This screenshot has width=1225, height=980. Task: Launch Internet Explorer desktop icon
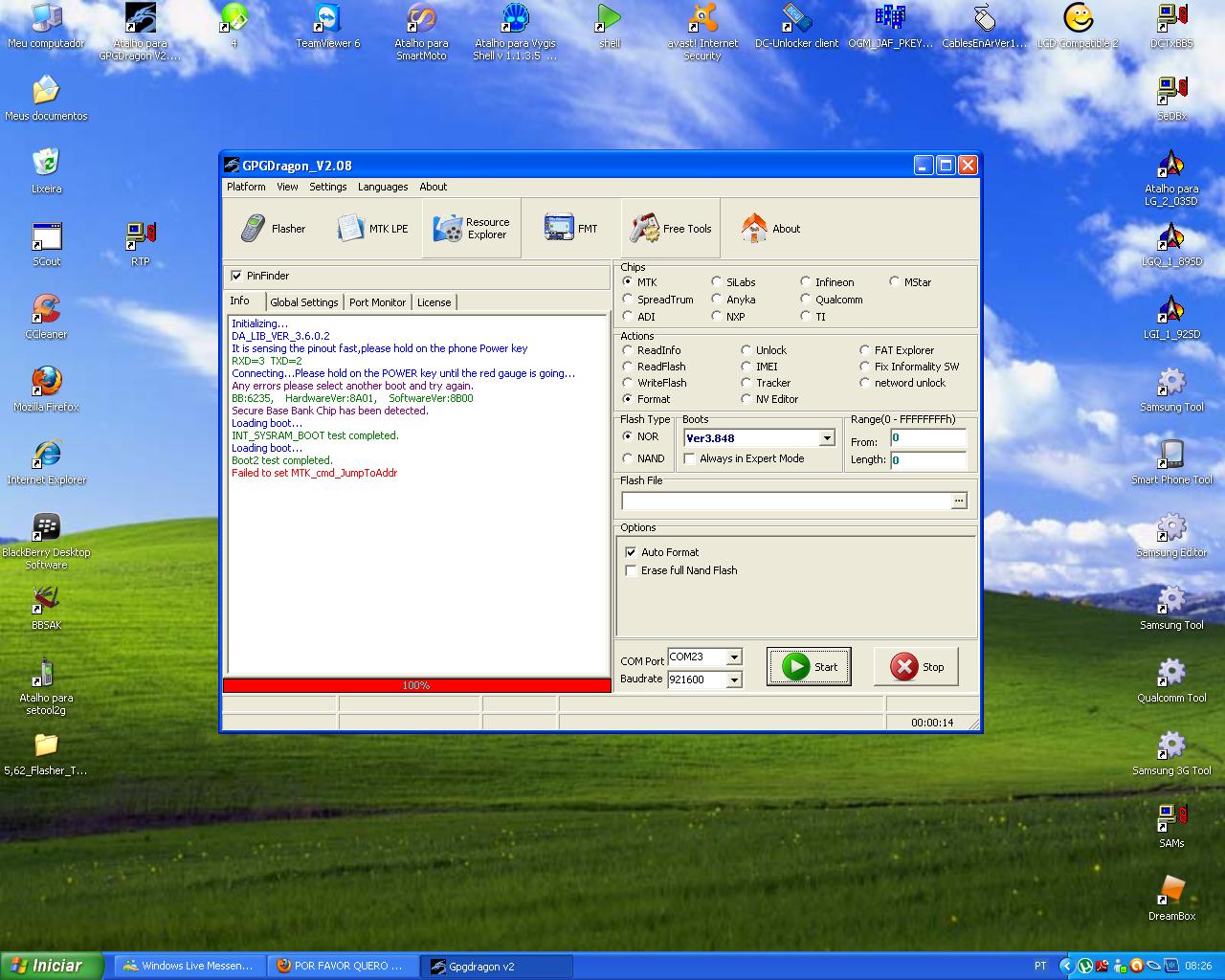tap(46, 462)
